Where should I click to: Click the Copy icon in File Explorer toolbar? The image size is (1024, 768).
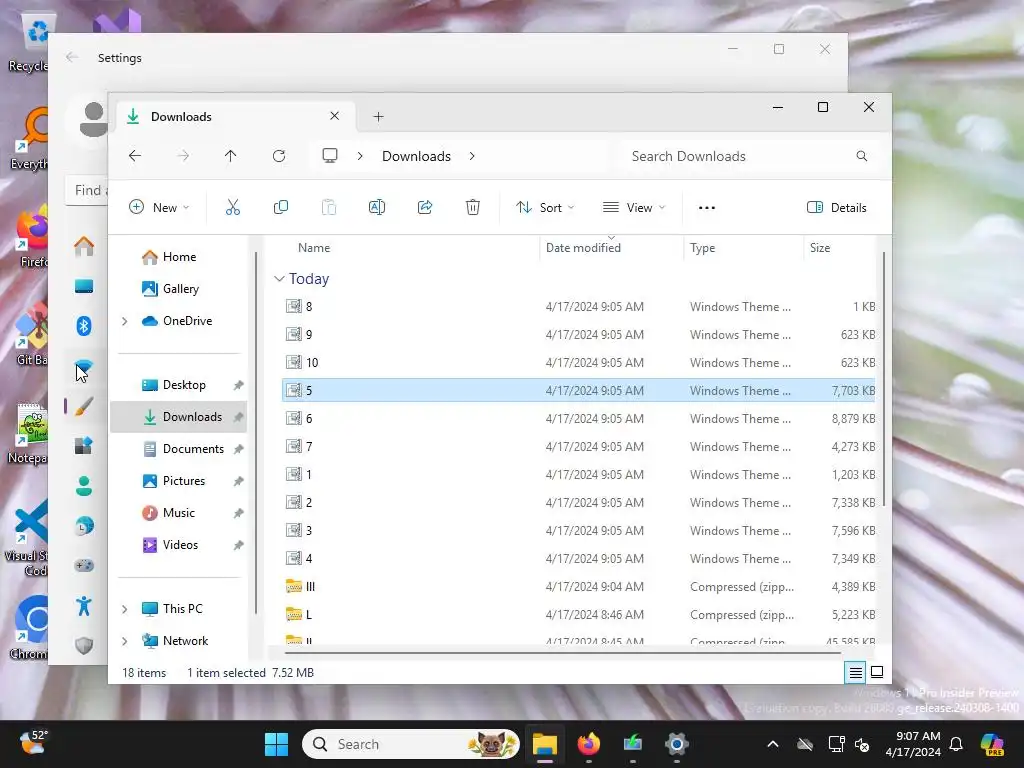(x=281, y=208)
